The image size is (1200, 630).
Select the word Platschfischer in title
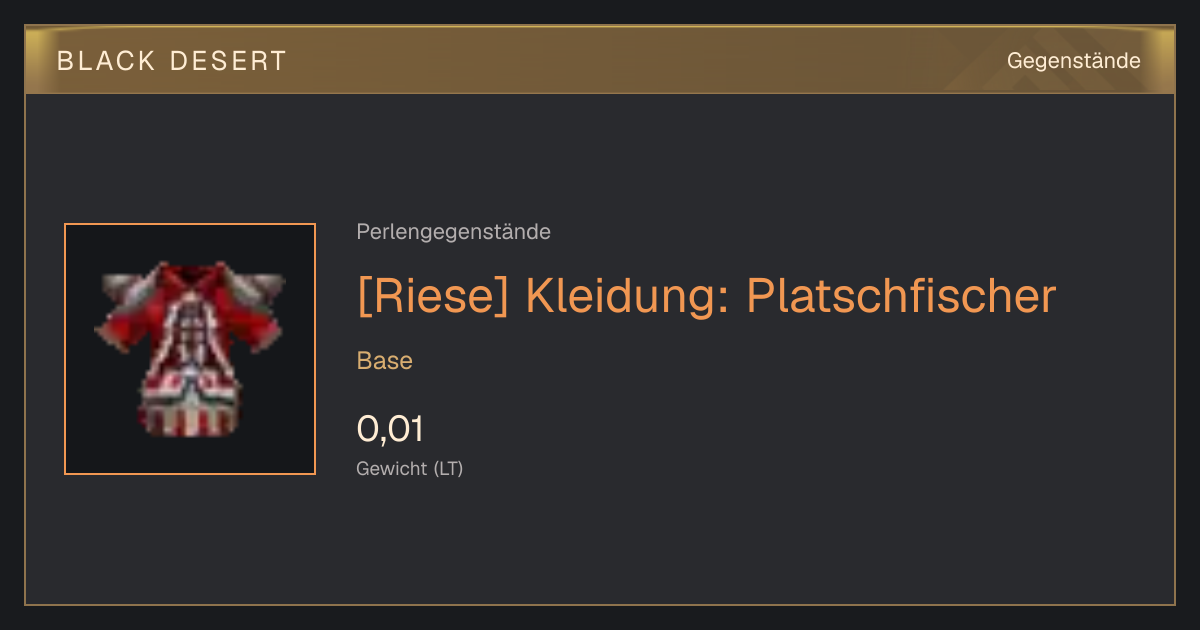[x=901, y=296]
